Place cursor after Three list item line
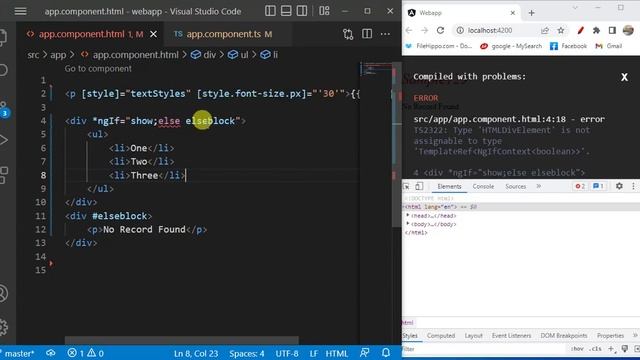This screenshot has height=360, width=640. [x=186, y=175]
